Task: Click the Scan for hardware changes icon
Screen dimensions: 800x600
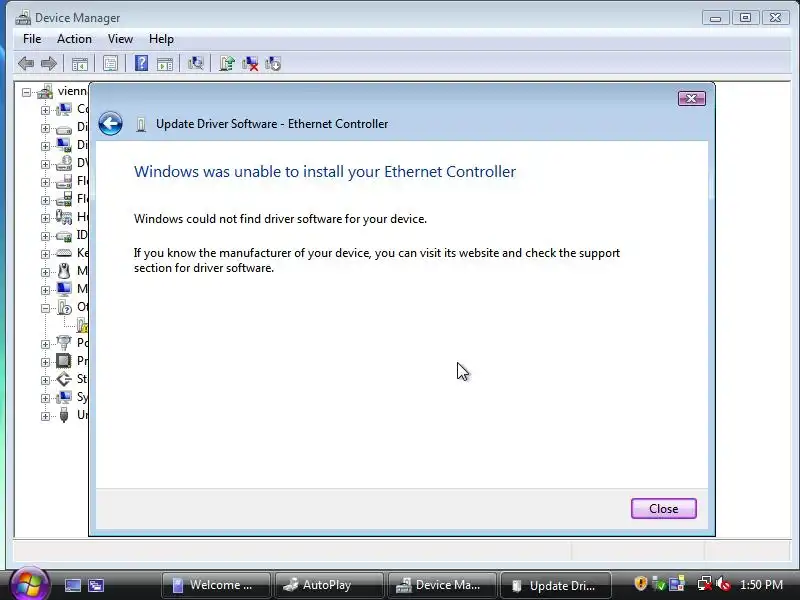Action: click(x=195, y=63)
